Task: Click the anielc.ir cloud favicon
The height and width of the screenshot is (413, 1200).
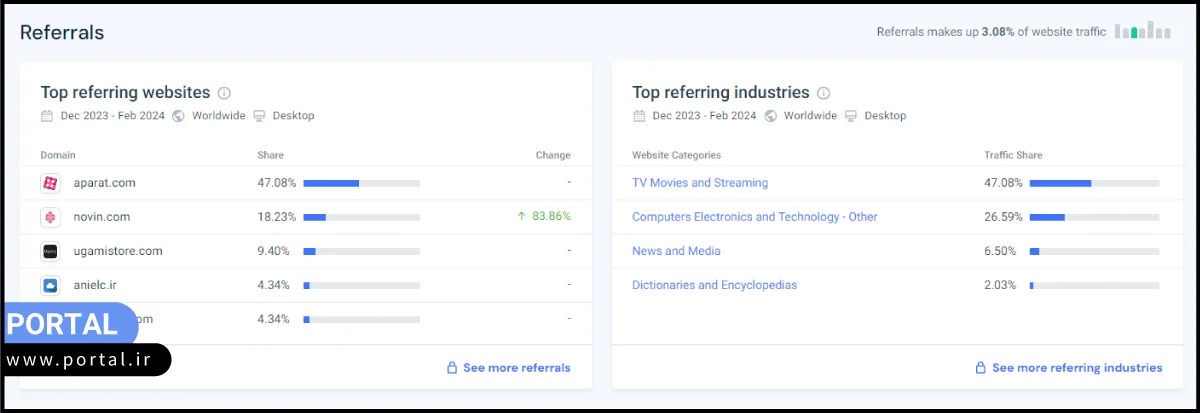Action: (50, 285)
